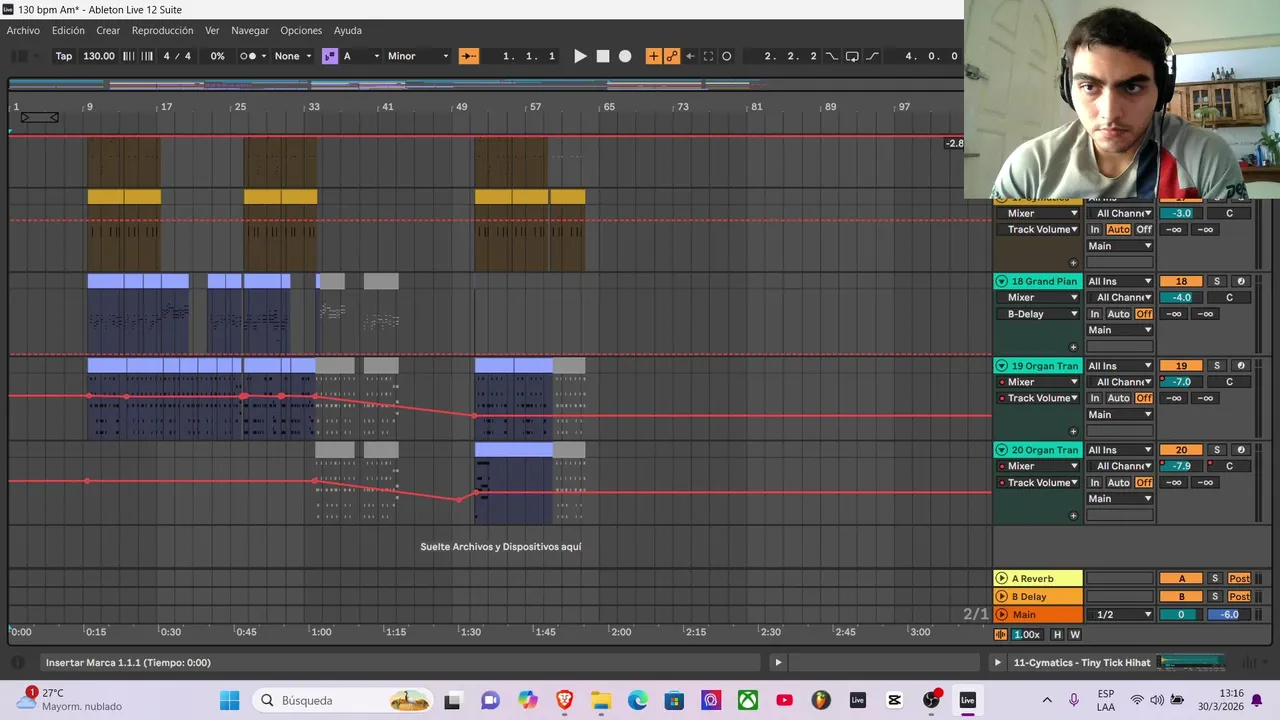
Task: Click the Main track launch icon
Action: pos(1001,615)
